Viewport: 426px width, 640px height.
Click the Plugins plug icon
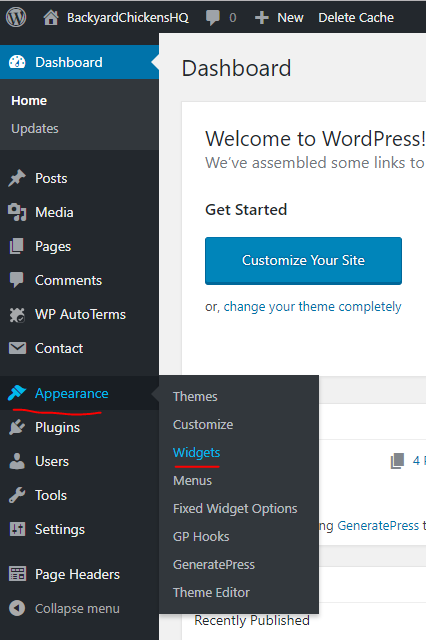pyautogui.click(x=17, y=427)
